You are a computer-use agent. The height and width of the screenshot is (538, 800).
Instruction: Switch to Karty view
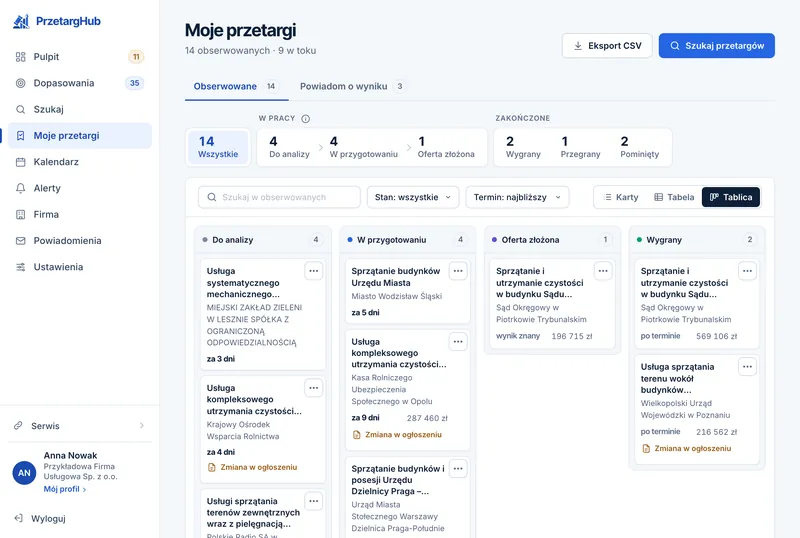[x=621, y=197]
